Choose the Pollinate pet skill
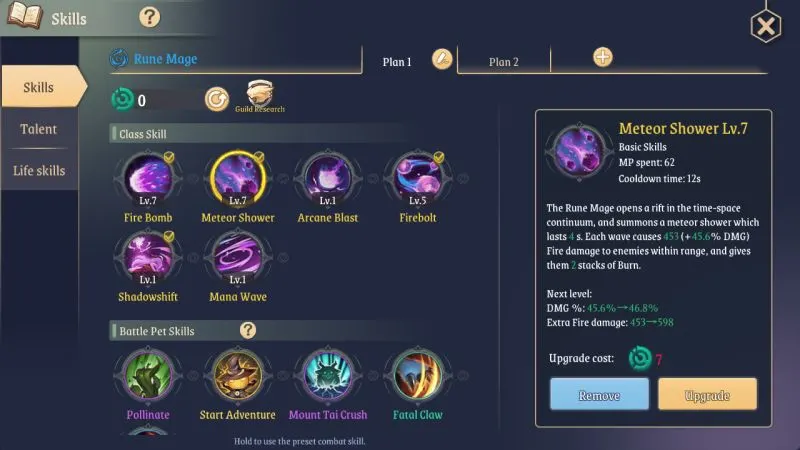Screen dimensions: 800x450 pos(148,376)
